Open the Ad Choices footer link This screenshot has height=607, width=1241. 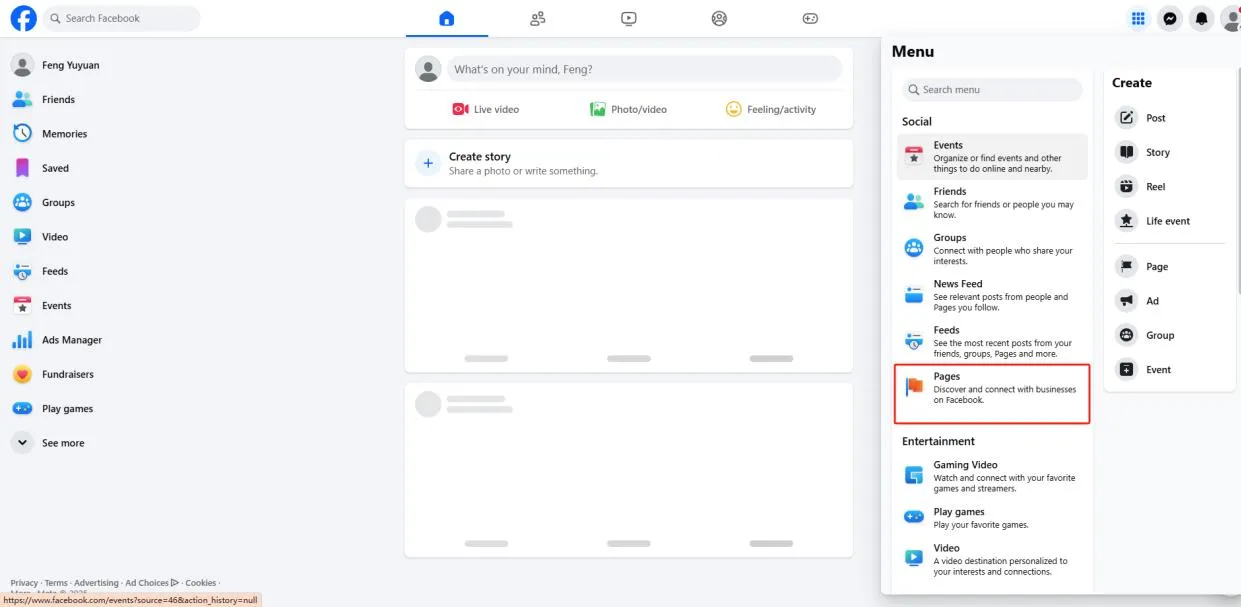[151, 583]
